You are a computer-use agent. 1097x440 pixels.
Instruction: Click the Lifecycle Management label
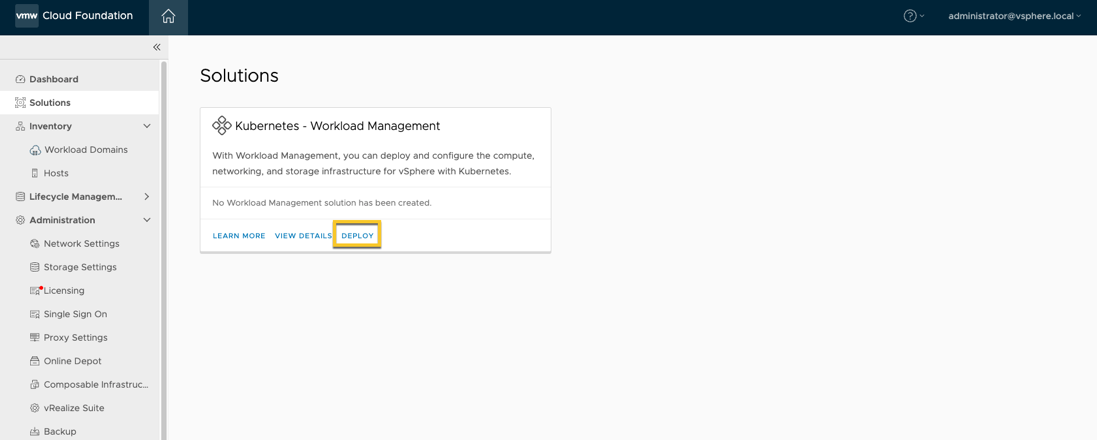coord(76,197)
